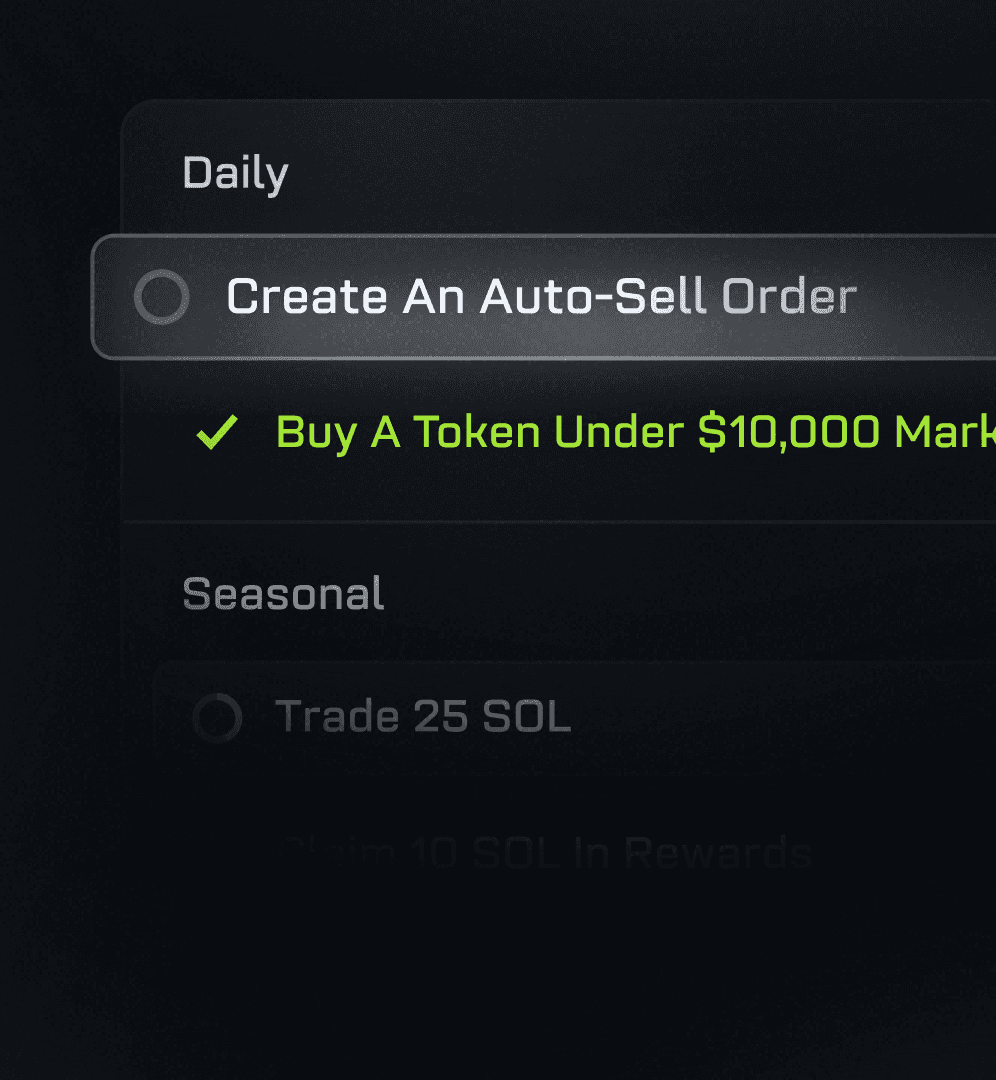Select the Seasonal category header
This screenshot has width=996, height=1080.
[x=282, y=593]
